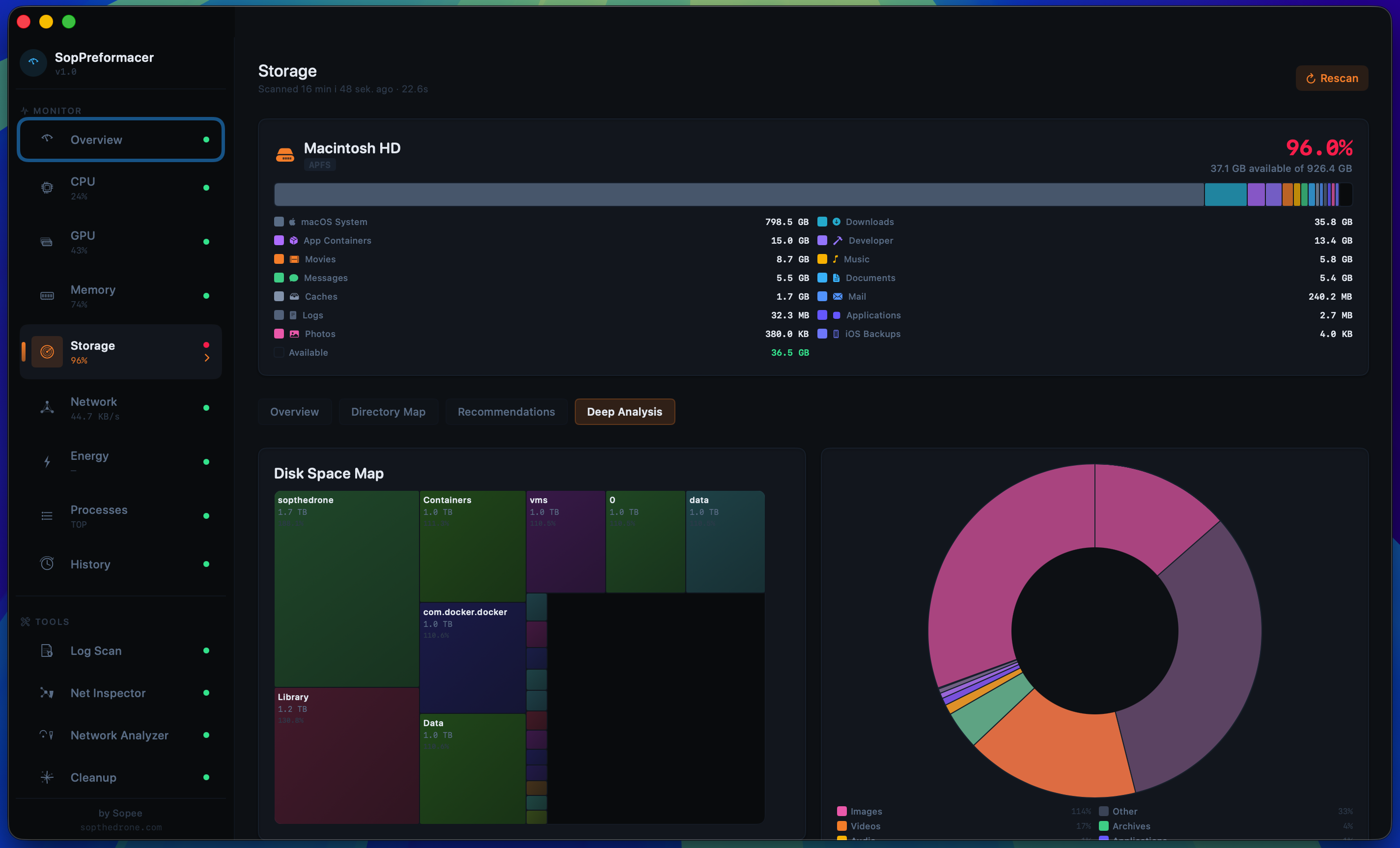
Task: Toggle the Available space checkbox
Action: point(279,352)
